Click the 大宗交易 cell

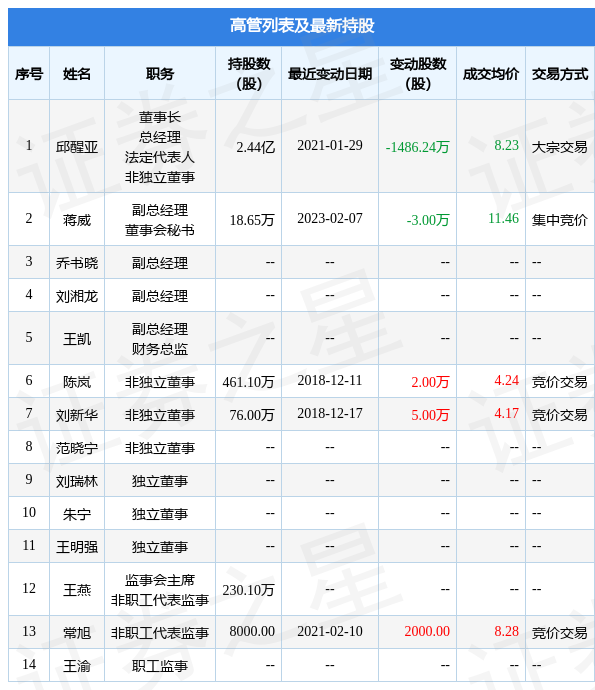[x=560, y=147]
